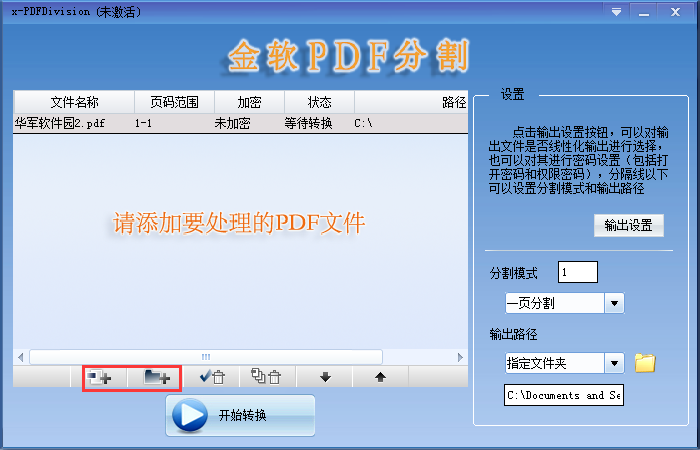The height and width of the screenshot is (450, 700).
Task: Expand the 一页分割 split mode dropdown
Action: coord(614,303)
